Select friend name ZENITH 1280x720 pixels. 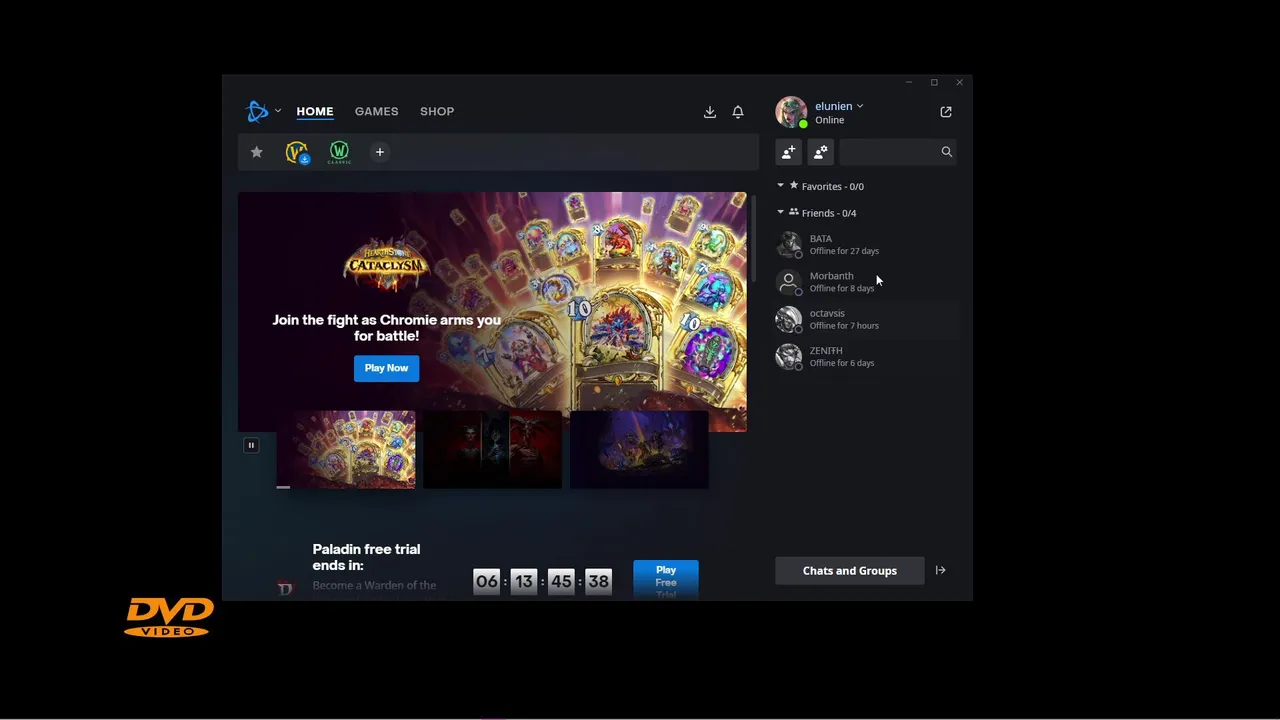[826, 350]
